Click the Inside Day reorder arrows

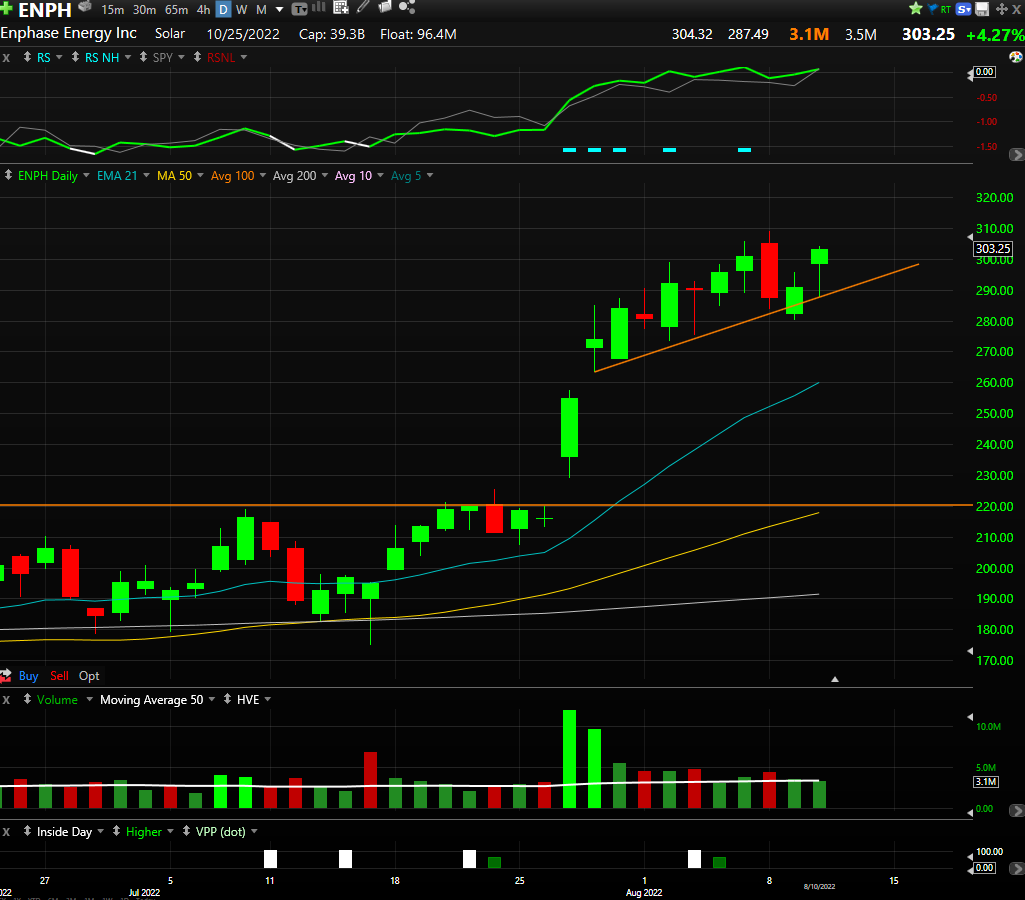coord(27,831)
